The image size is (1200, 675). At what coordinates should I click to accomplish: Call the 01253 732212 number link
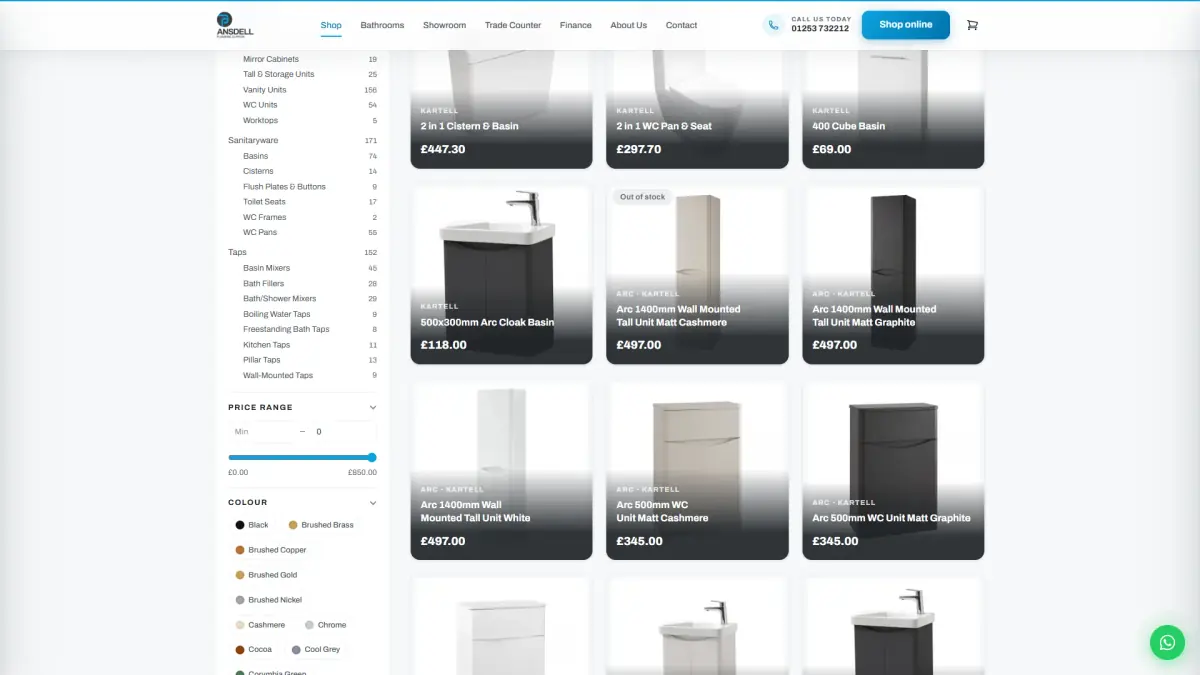click(x=820, y=29)
